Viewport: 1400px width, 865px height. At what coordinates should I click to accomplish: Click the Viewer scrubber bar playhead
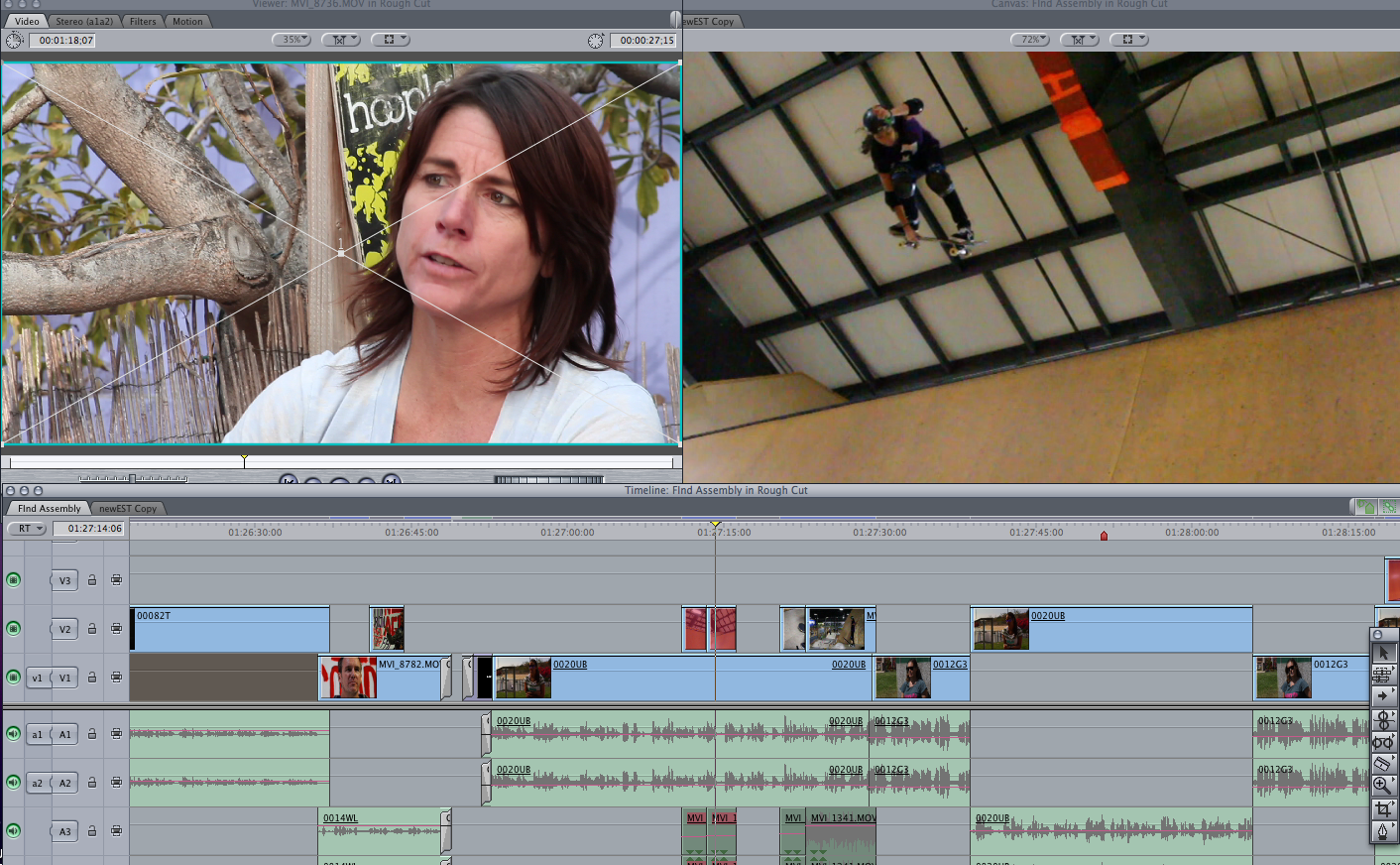pos(244,461)
